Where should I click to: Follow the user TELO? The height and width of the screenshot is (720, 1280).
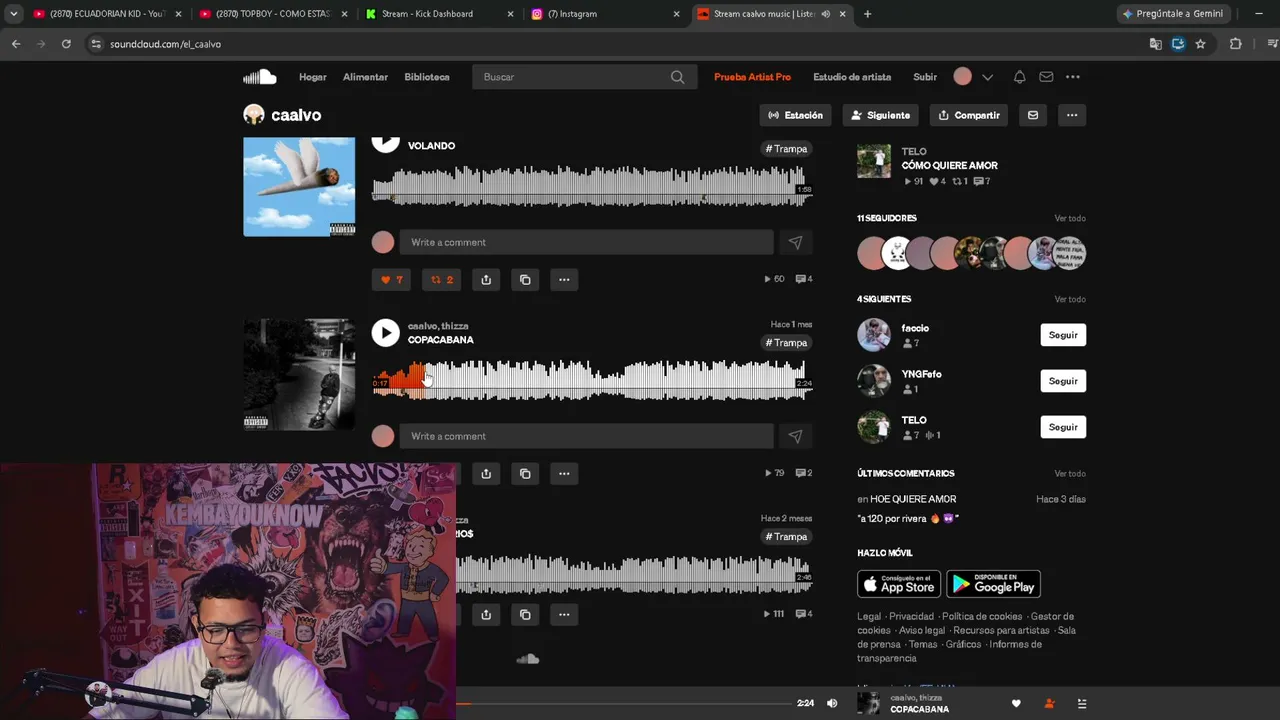(x=1063, y=427)
